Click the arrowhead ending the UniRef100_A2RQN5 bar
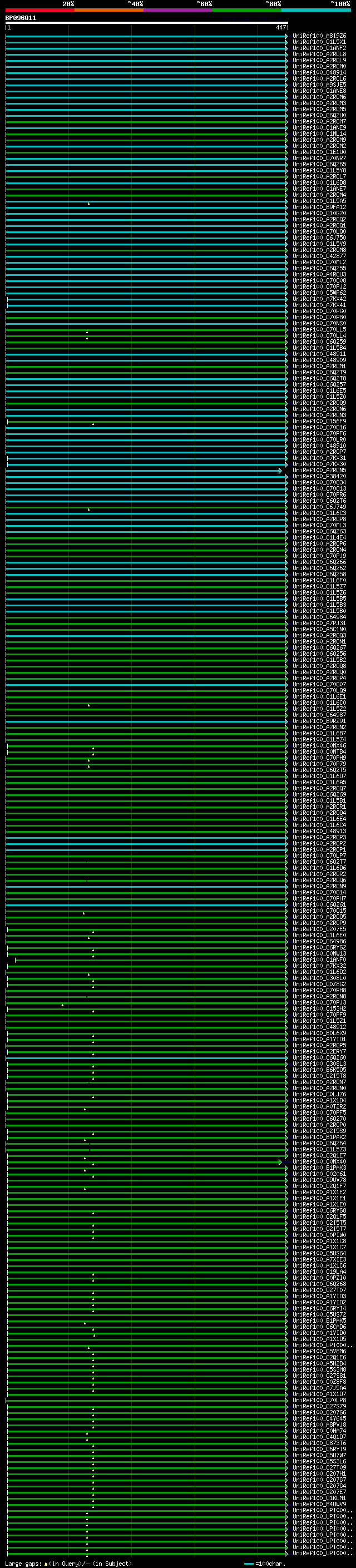356x1568 pixels. 280,471
